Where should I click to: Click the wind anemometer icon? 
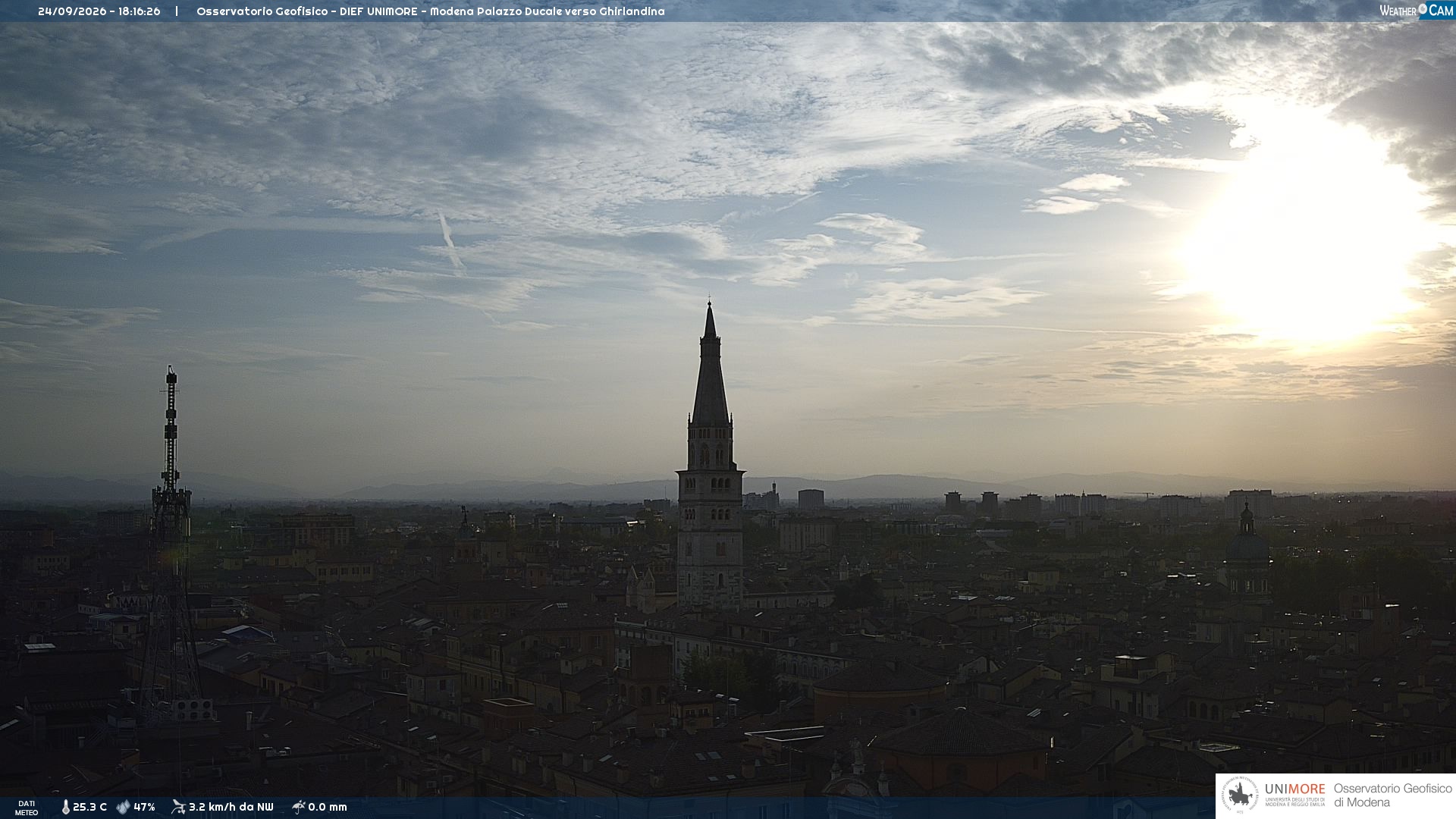pos(178,807)
